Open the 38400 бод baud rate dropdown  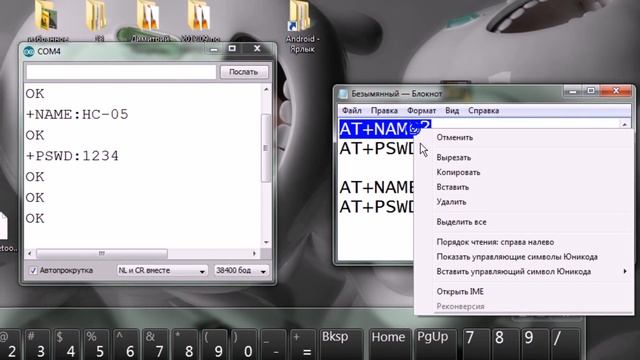coord(241,270)
